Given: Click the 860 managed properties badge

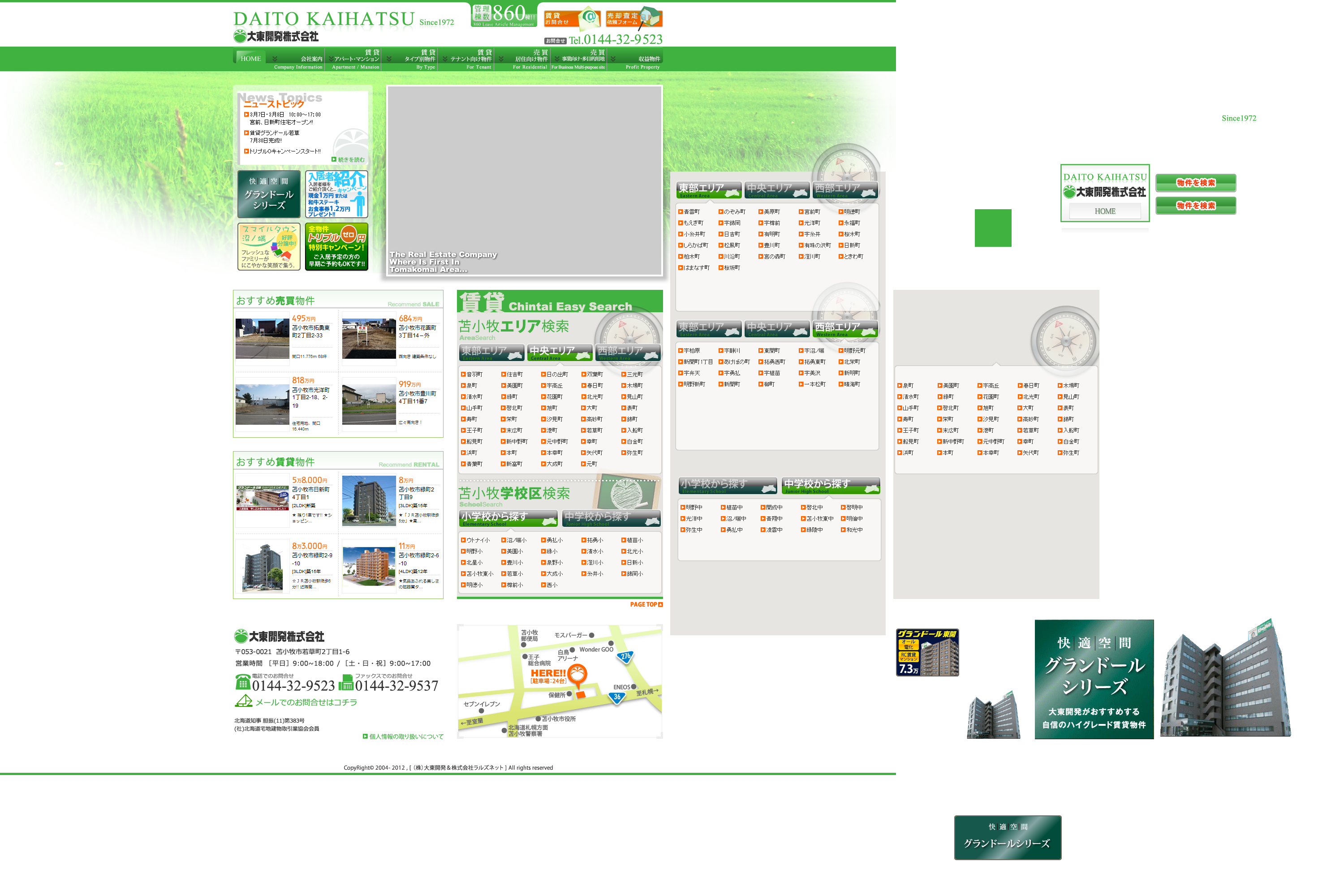Looking at the screenshot, I should click(x=504, y=15).
